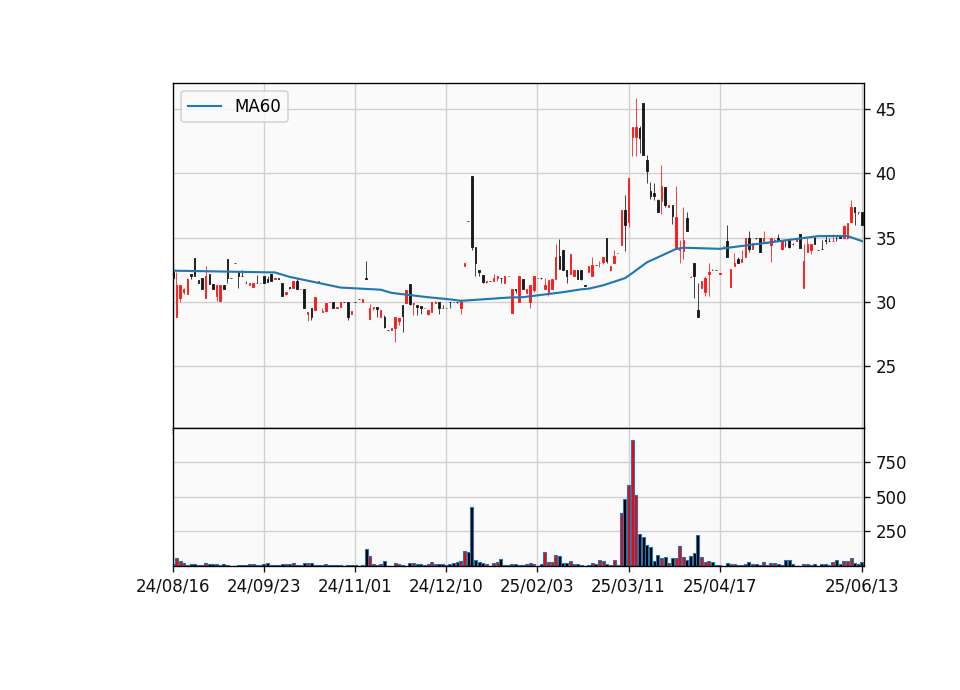Select the 25/02/03 date label

point(537,586)
